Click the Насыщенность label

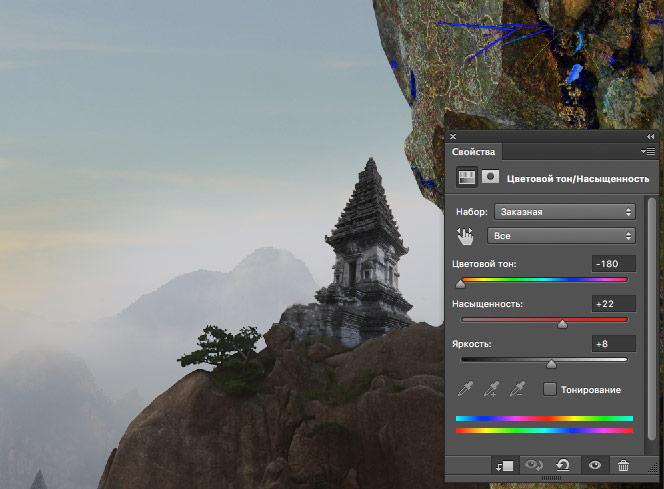tap(487, 304)
